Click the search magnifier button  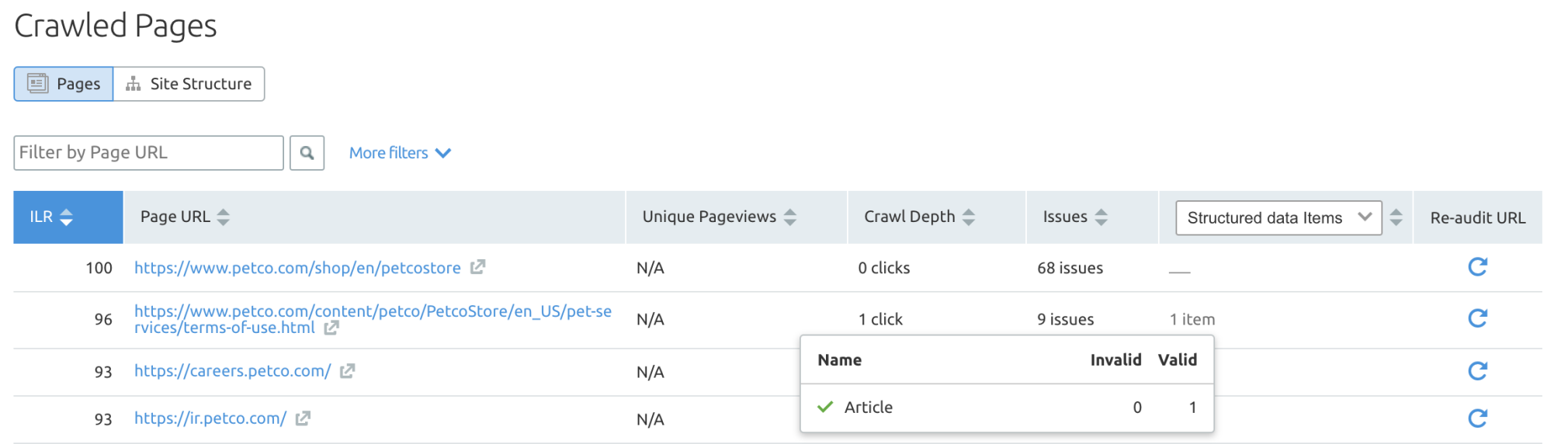pyautogui.click(x=307, y=153)
